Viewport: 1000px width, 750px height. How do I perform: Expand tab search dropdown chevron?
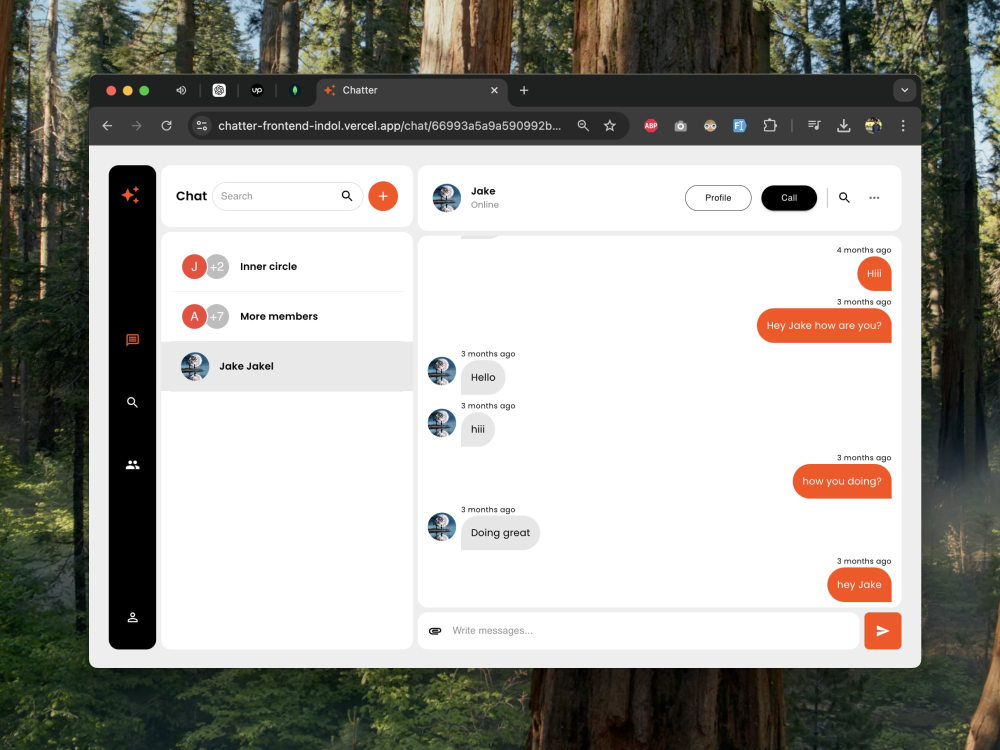pyautogui.click(x=904, y=91)
